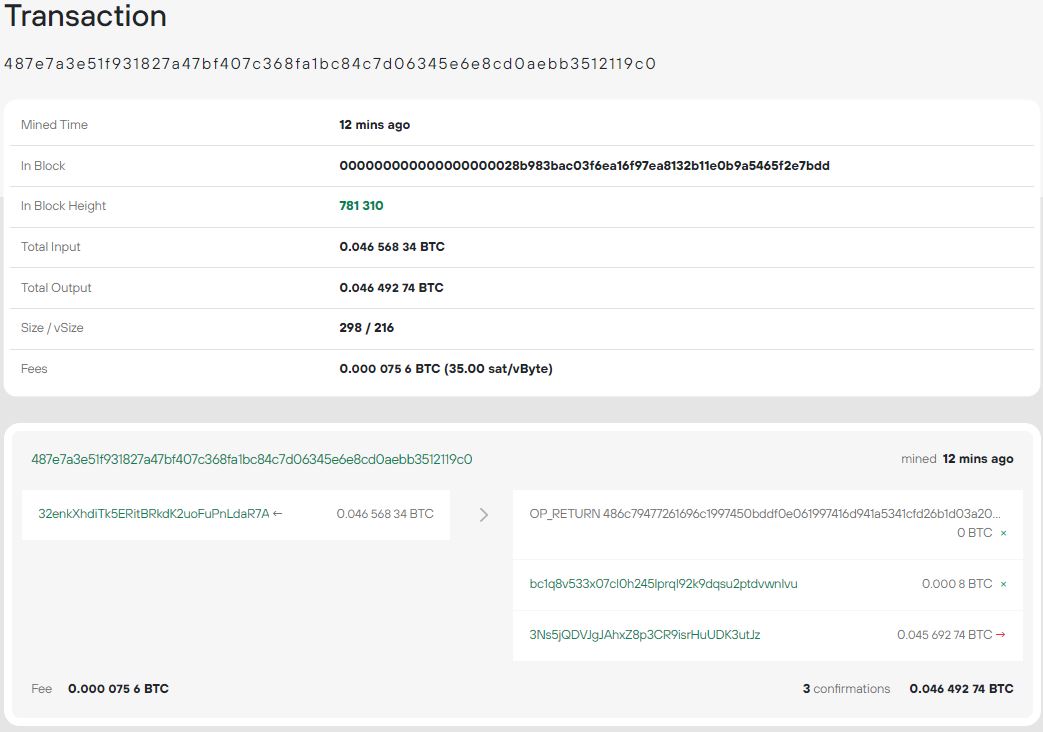1043x732 pixels.
Task: Click the chevron between inputs and outputs
Action: tap(483, 515)
